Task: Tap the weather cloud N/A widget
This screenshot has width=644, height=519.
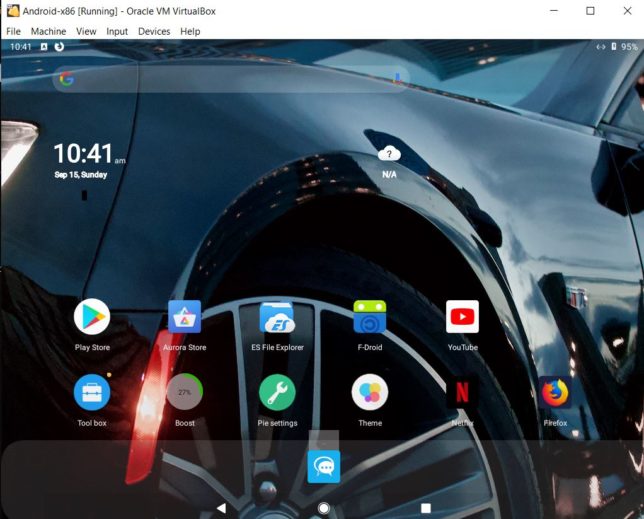Action: [x=389, y=161]
